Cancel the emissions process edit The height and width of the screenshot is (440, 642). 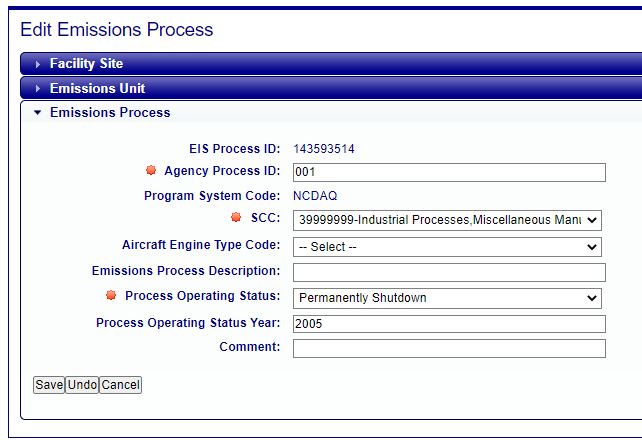pyautogui.click(x=121, y=385)
